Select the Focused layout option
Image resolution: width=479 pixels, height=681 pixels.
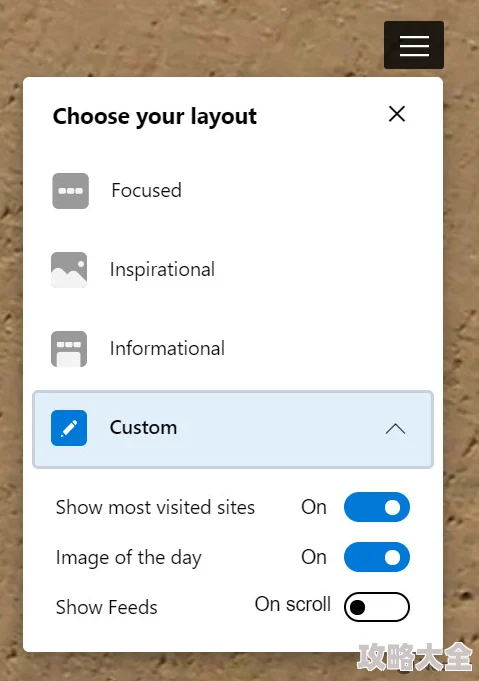click(x=146, y=190)
